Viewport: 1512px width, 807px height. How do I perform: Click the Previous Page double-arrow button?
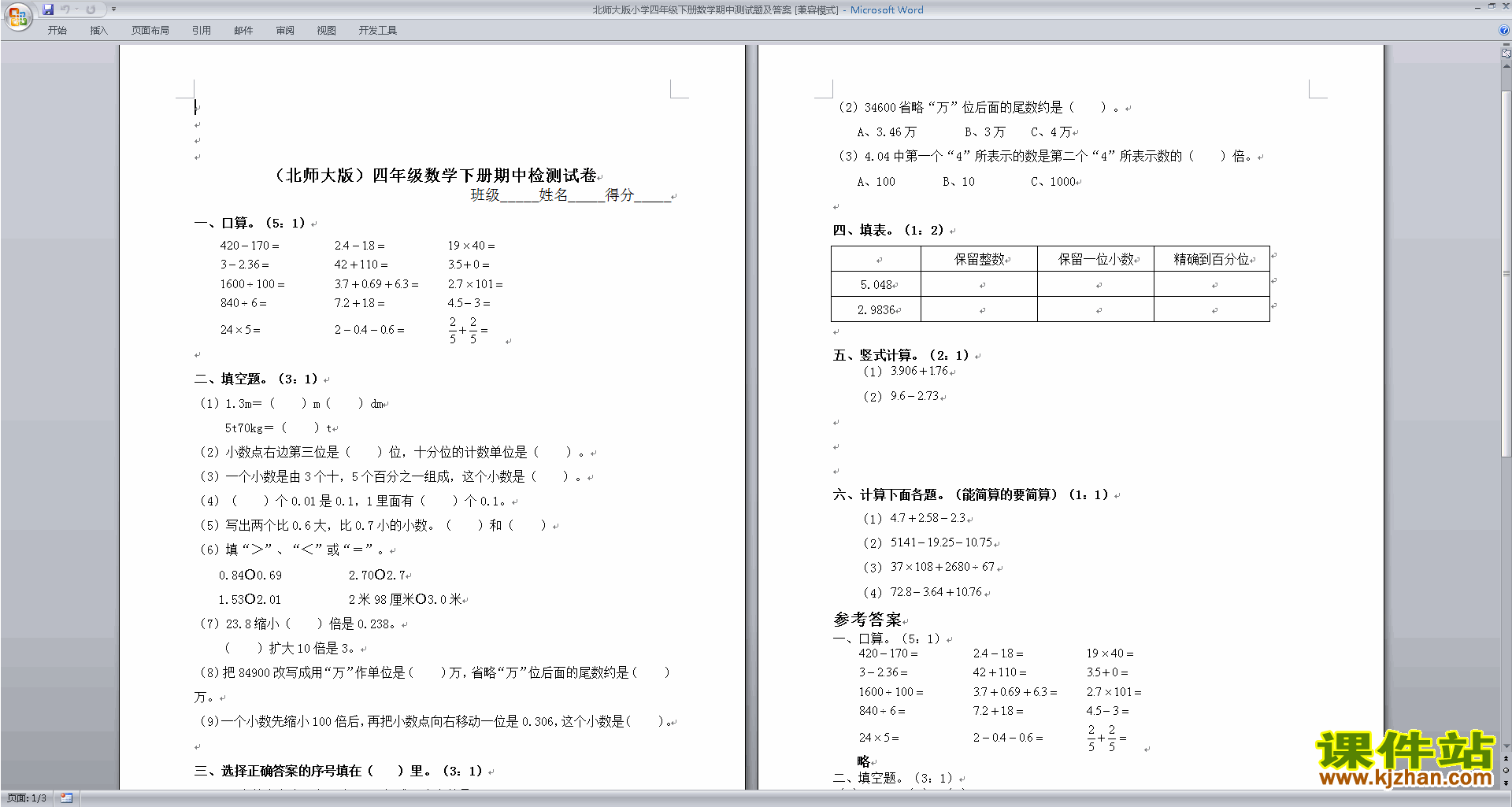click(x=1506, y=758)
